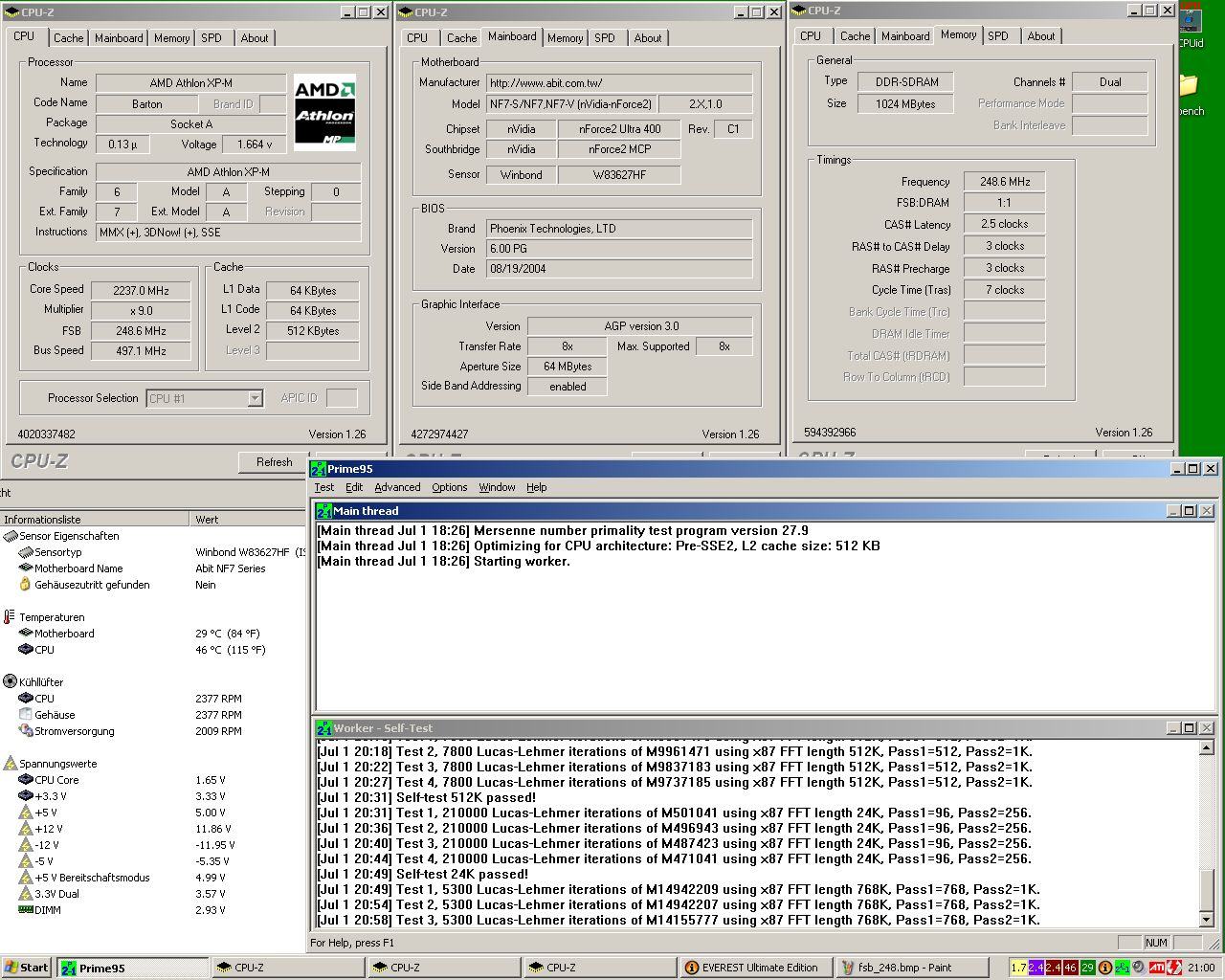Click the Main thread window icon

324,511
